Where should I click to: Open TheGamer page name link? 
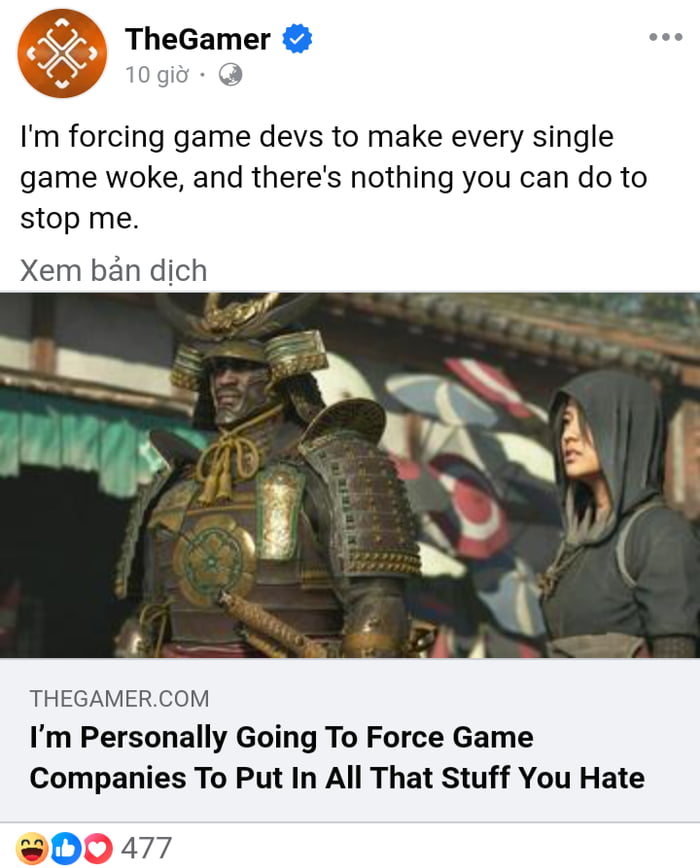point(198,39)
